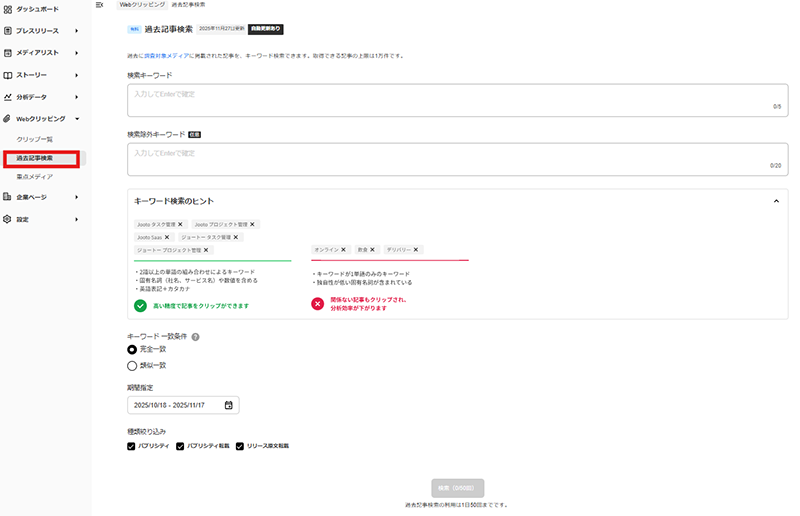Expand the 設定 menu arrow
The image size is (800, 516).
tap(77, 219)
